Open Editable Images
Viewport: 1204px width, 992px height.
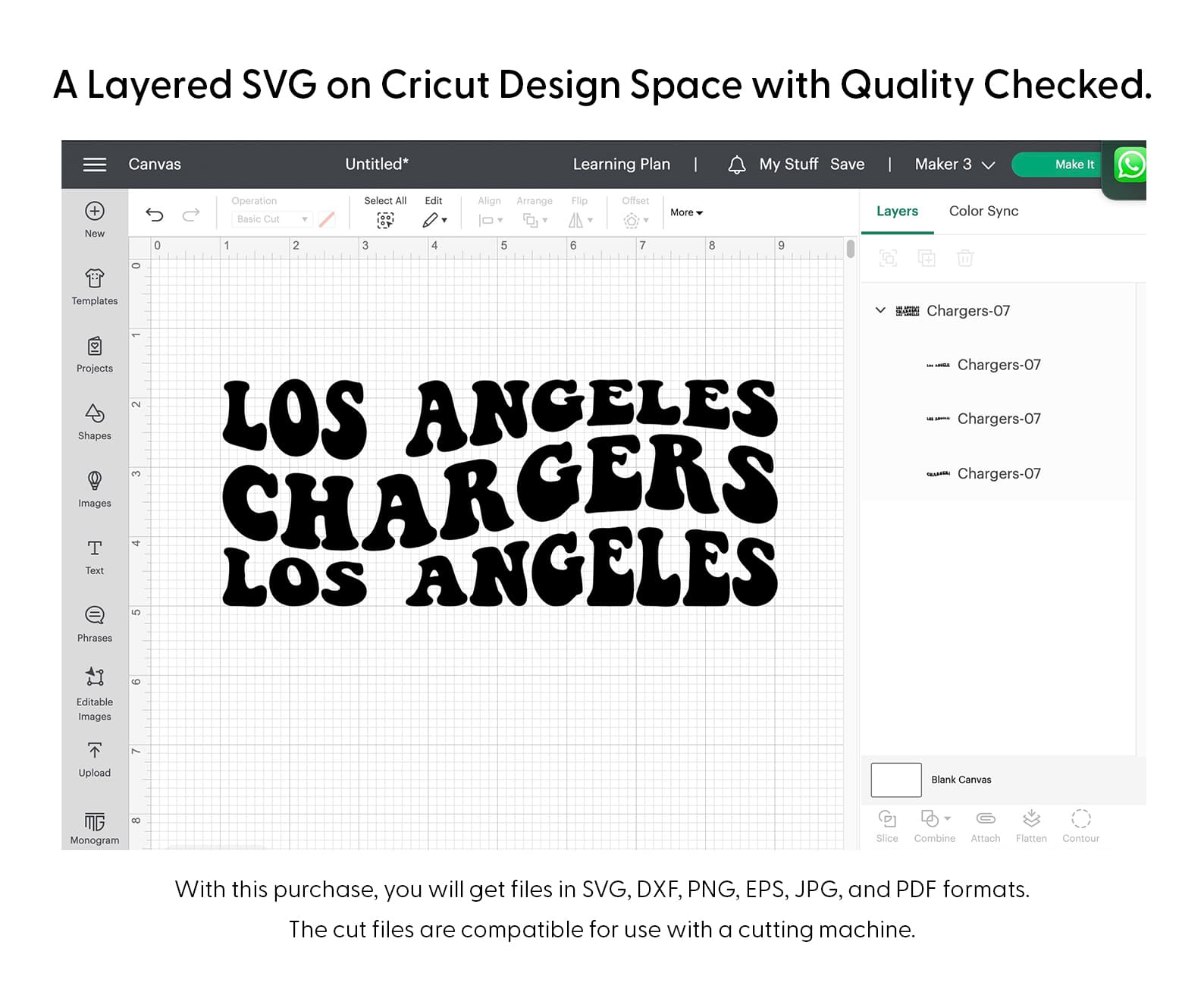point(95,693)
